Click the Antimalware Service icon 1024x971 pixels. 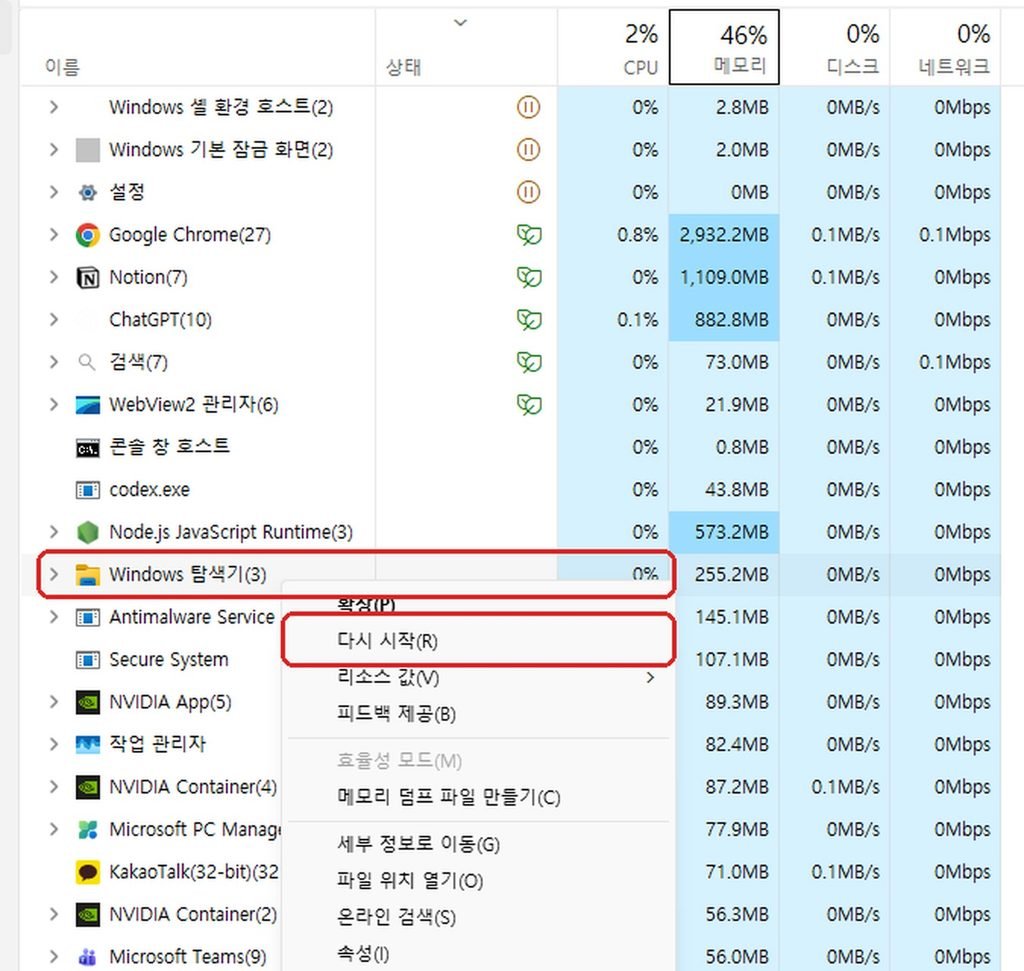click(88, 617)
